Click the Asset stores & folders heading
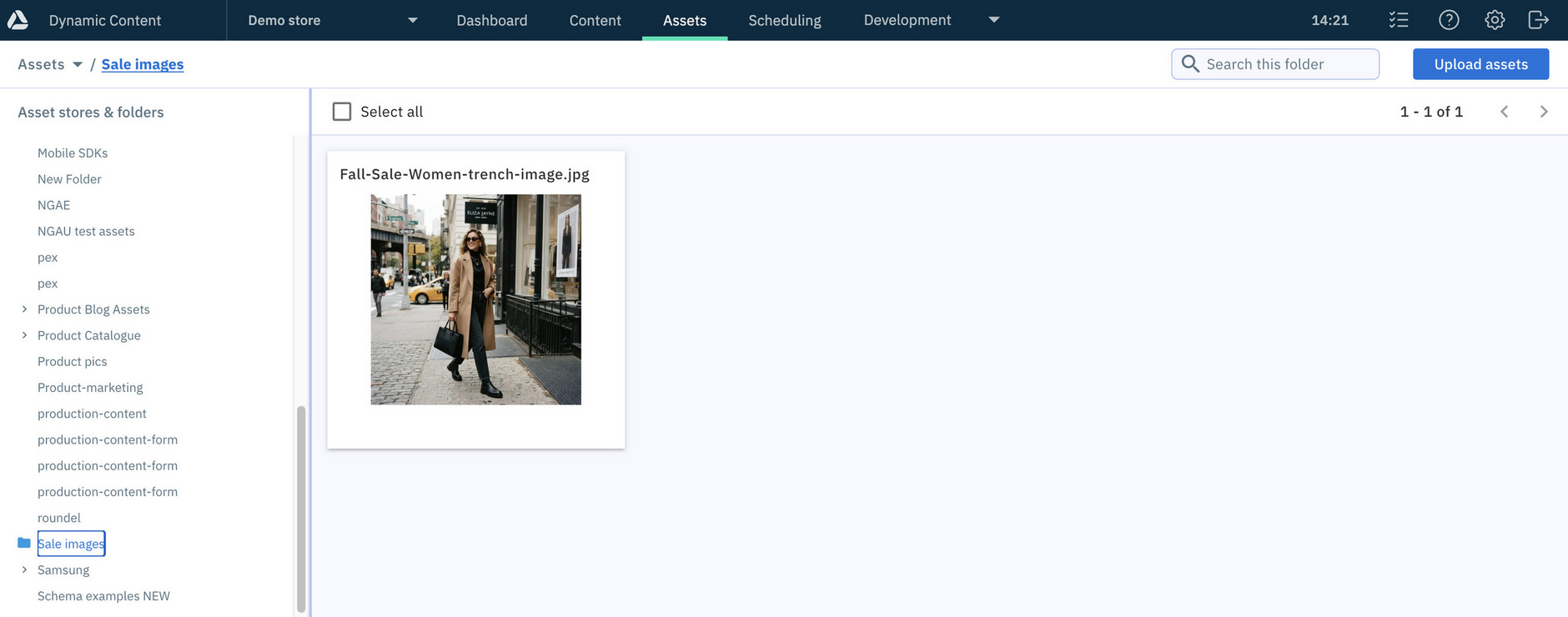The image size is (1568, 617). coord(91,112)
